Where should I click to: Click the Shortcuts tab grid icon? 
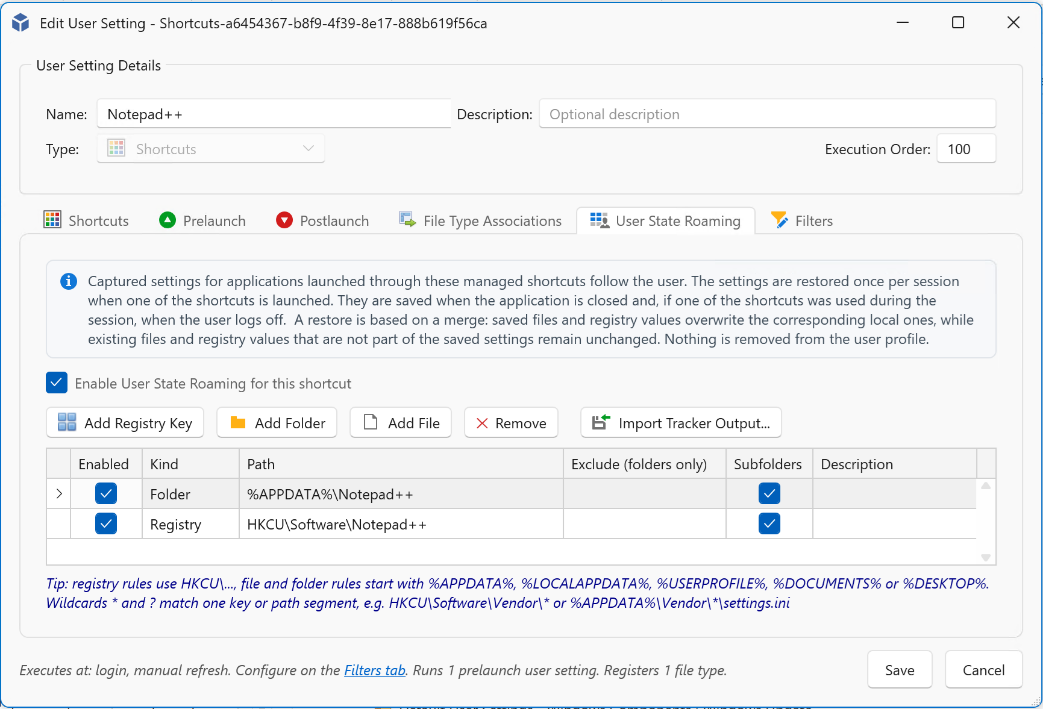click(x=52, y=219)
